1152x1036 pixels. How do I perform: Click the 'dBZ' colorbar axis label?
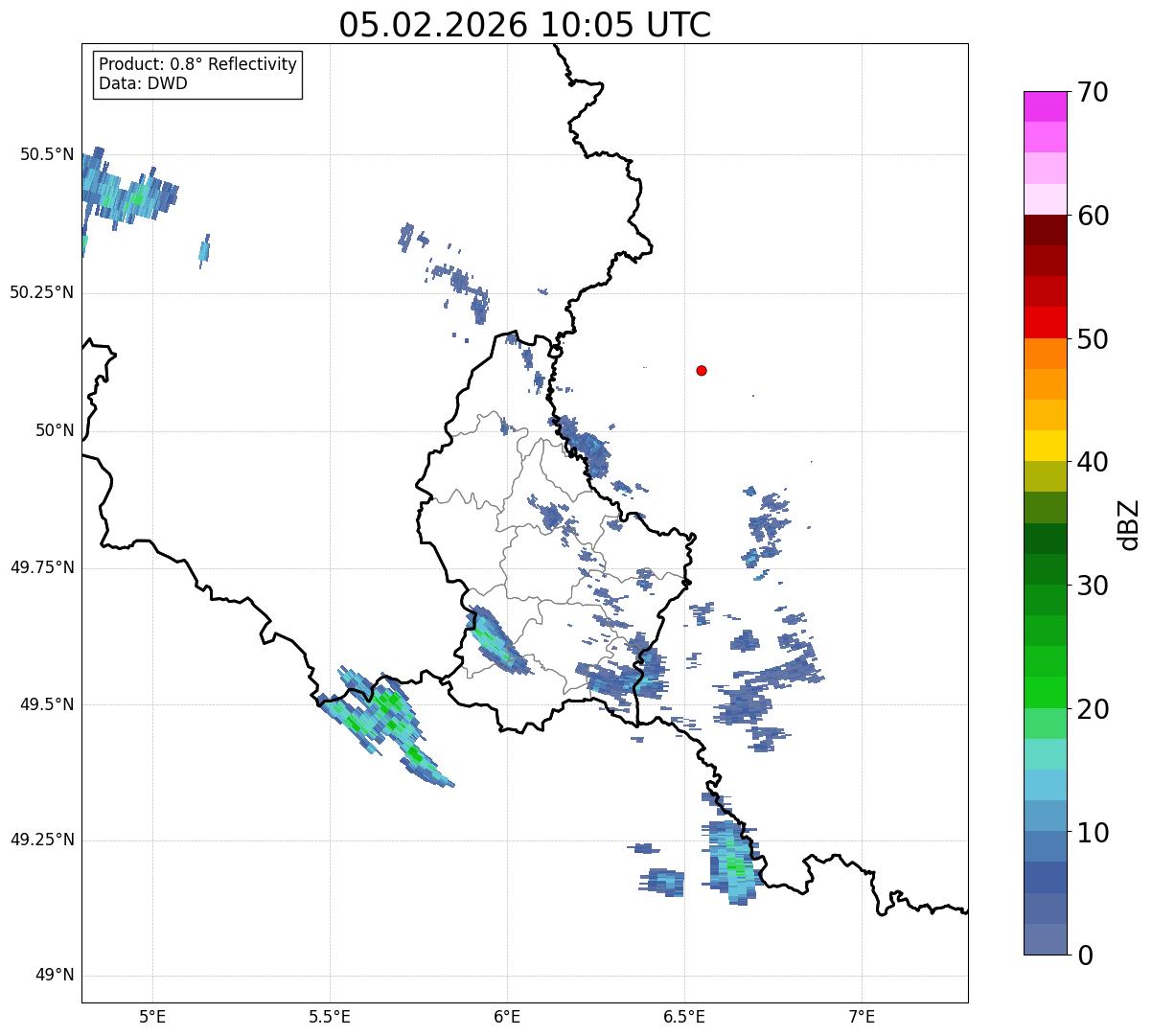[1129, 523]
